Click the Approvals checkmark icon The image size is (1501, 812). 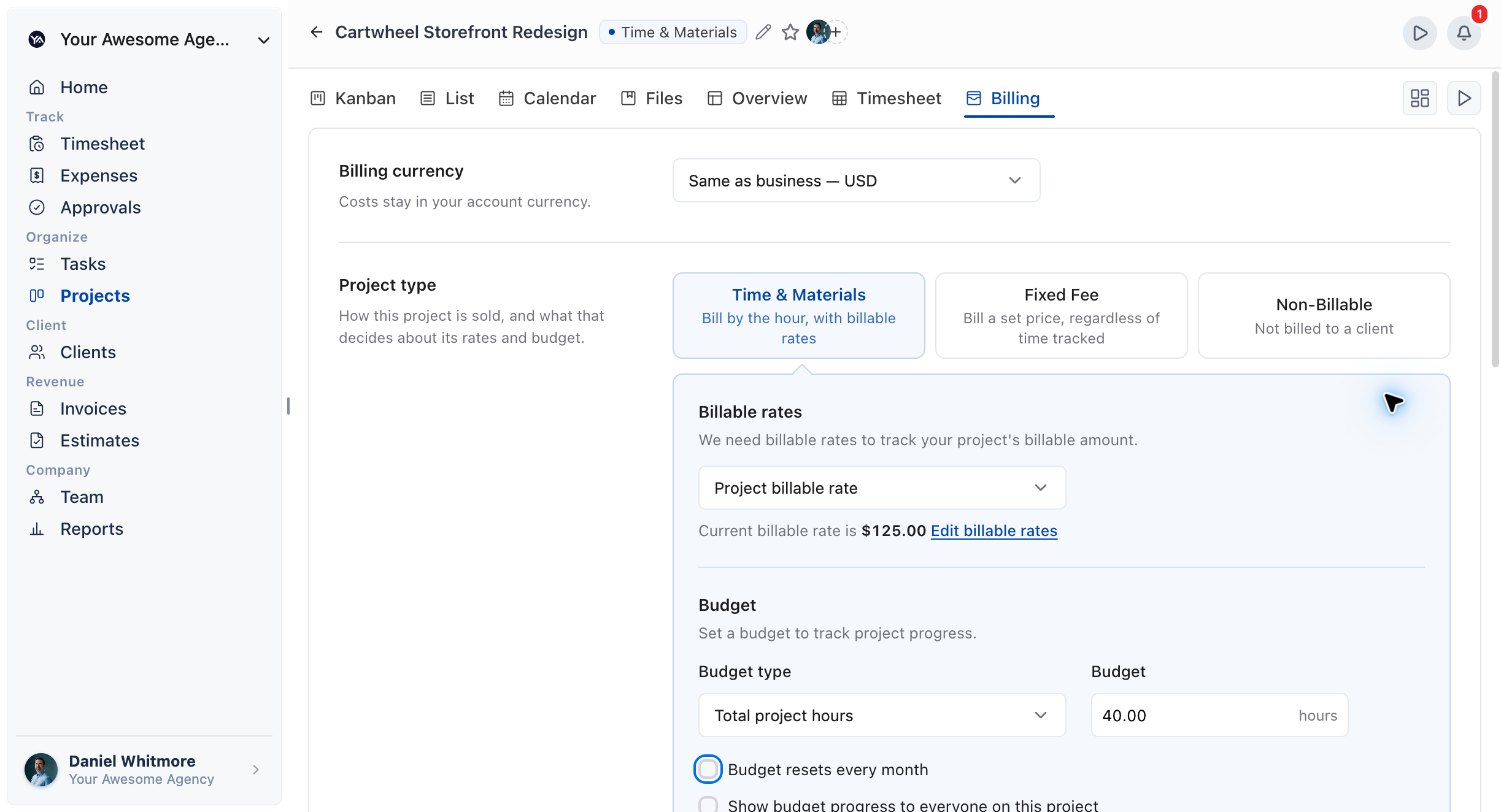tap(37, 207)
